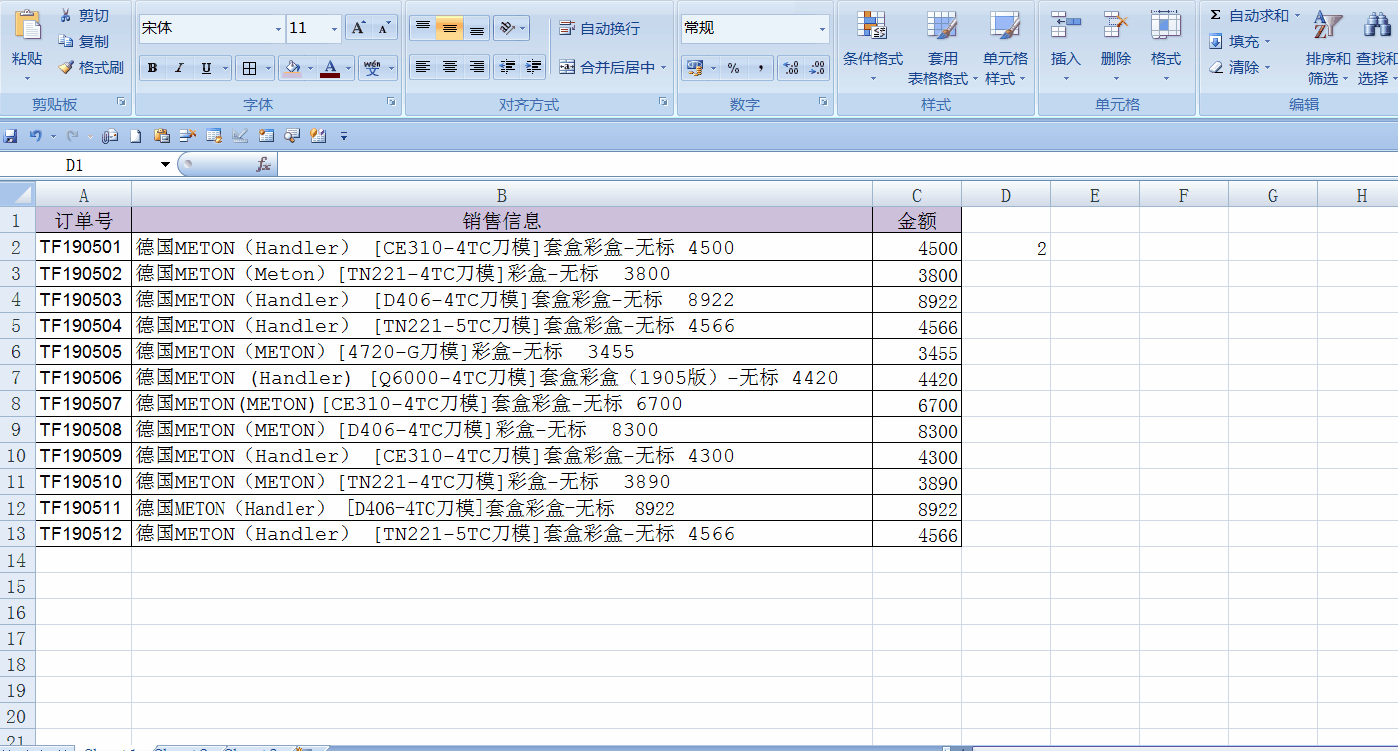Click the Undo arrow icon
Screen dimensions: 1398x751
35,136
